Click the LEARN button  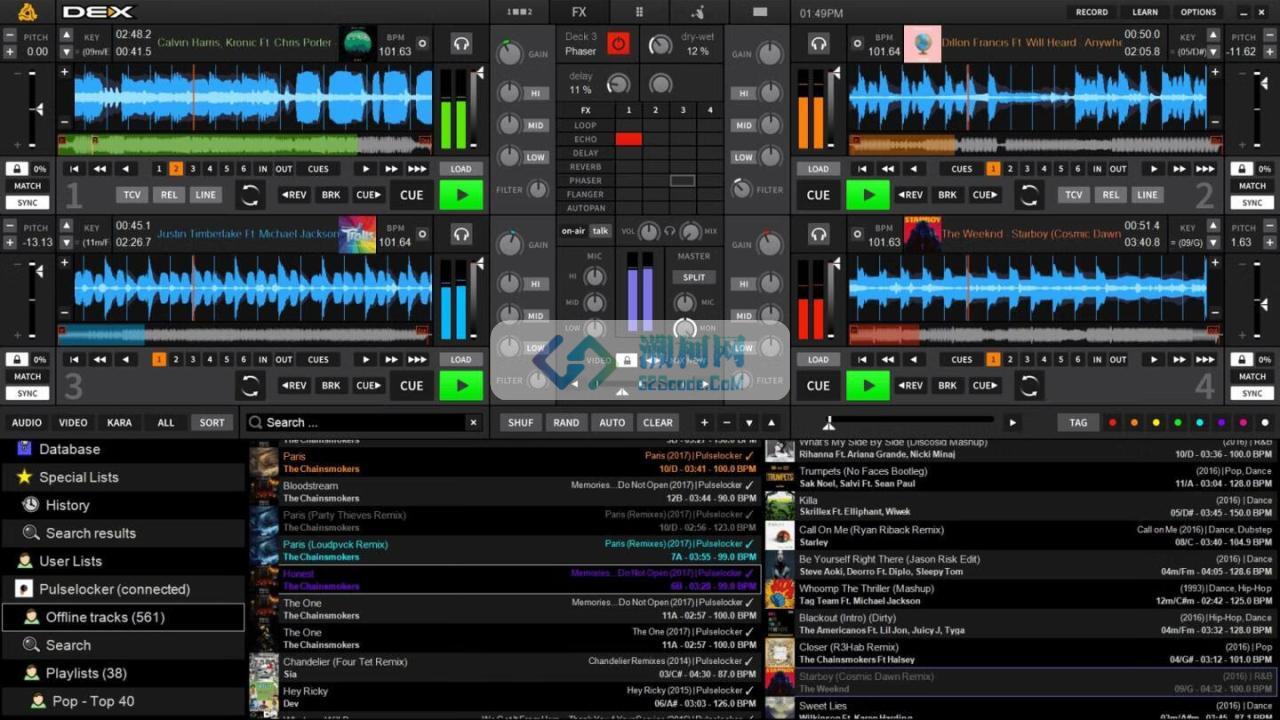(x=1145, y=12)
